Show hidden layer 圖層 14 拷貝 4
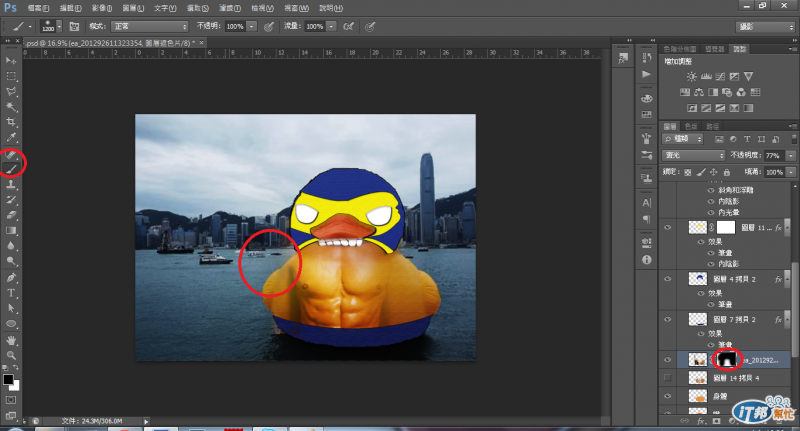The height and width of the screenshot is (431, 800). pyautogui.click(x=667, y=378)
